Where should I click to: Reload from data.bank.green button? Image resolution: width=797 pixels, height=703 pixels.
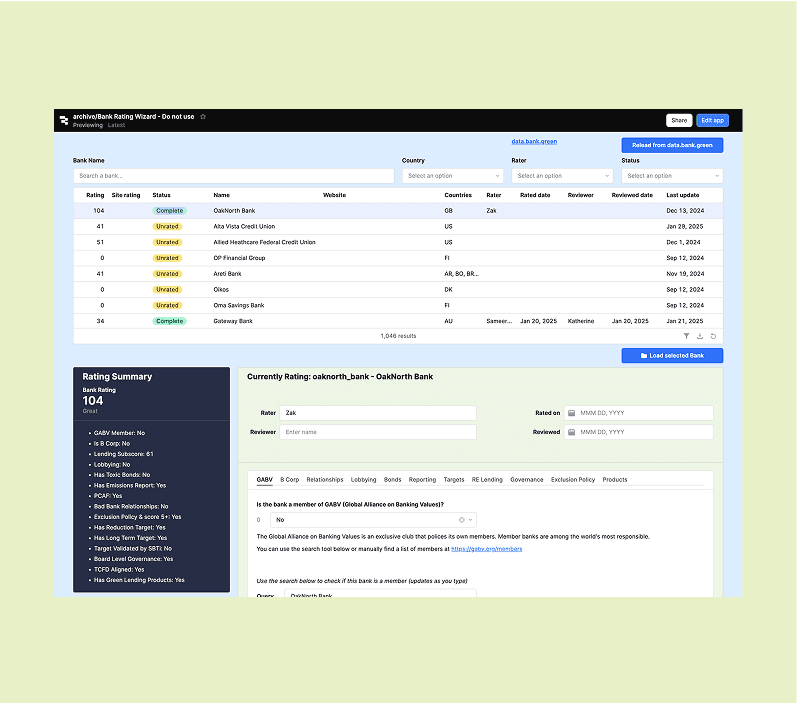click(x=672, y=145)
